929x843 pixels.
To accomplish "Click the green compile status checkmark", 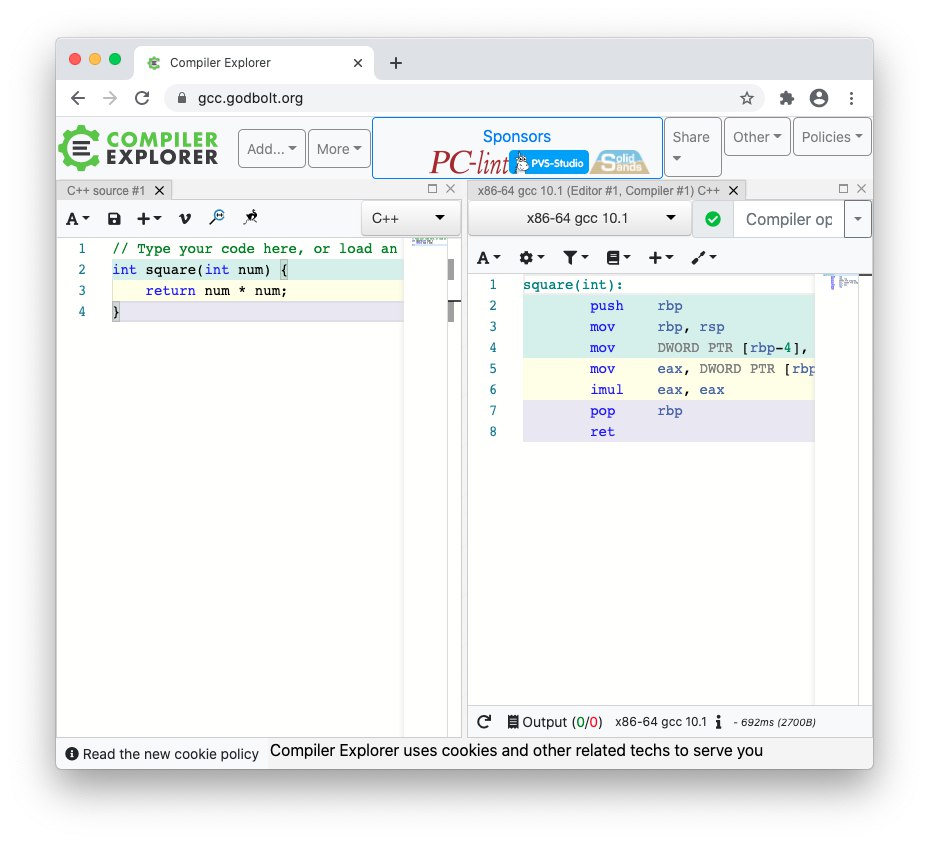I will (713, 219).
